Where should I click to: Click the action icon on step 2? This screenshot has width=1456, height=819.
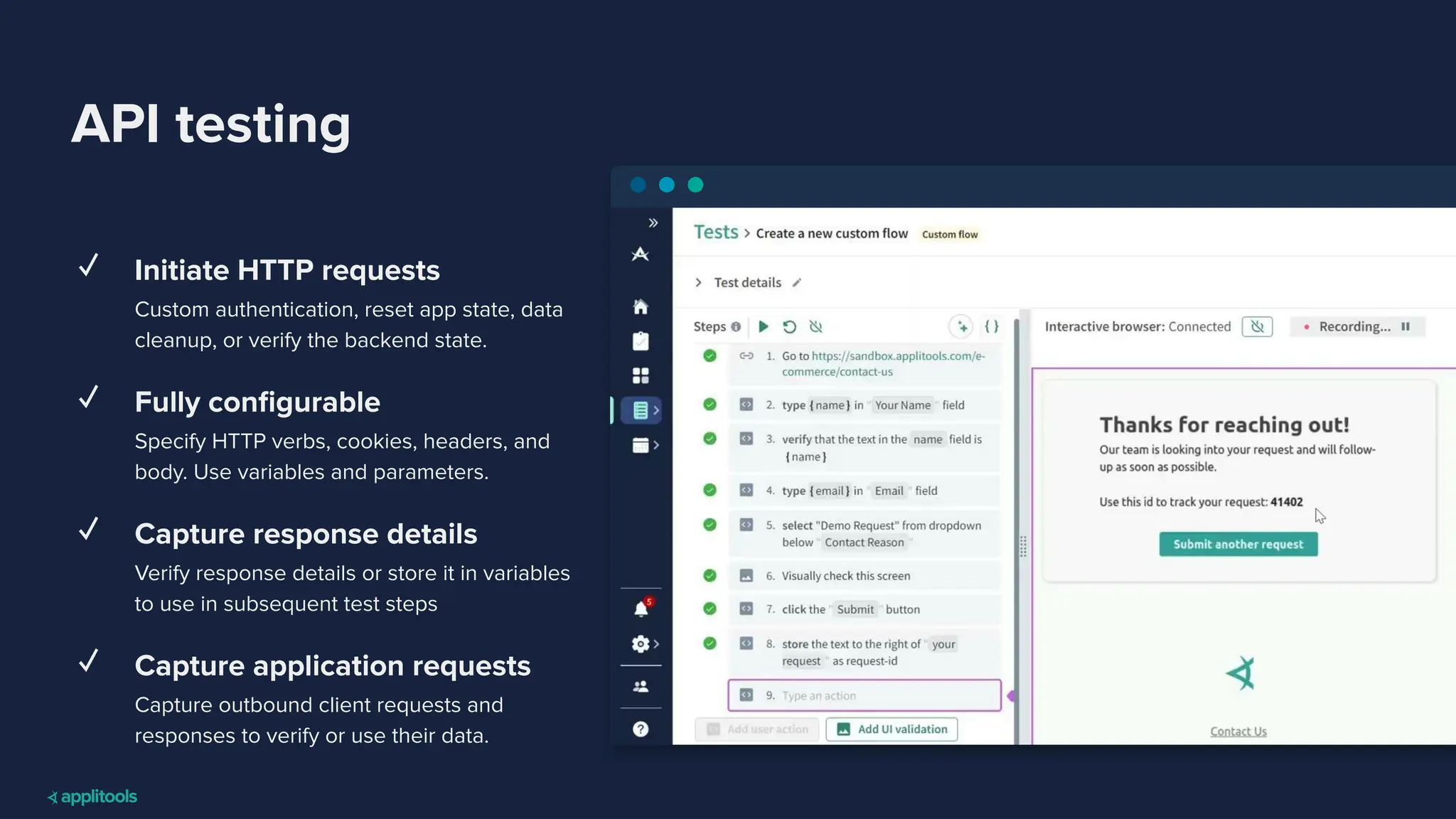tap(746, 405)
